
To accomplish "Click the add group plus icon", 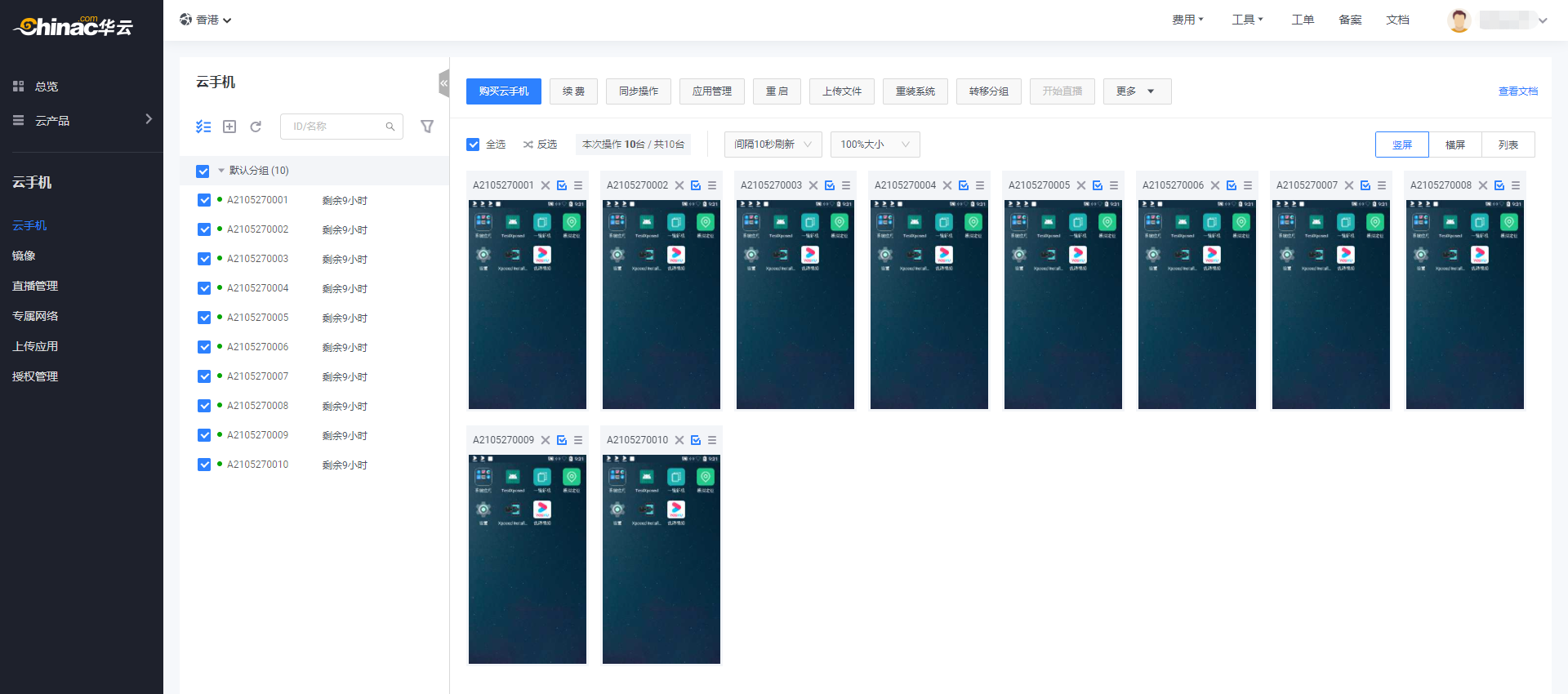I will click(x=229, y=127).
